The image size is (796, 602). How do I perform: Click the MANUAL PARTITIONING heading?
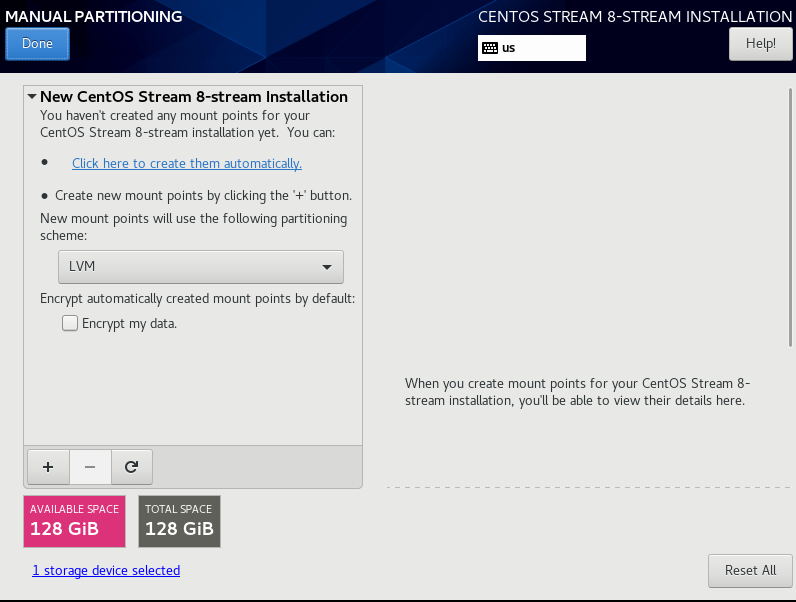click(x=94, y=16)
